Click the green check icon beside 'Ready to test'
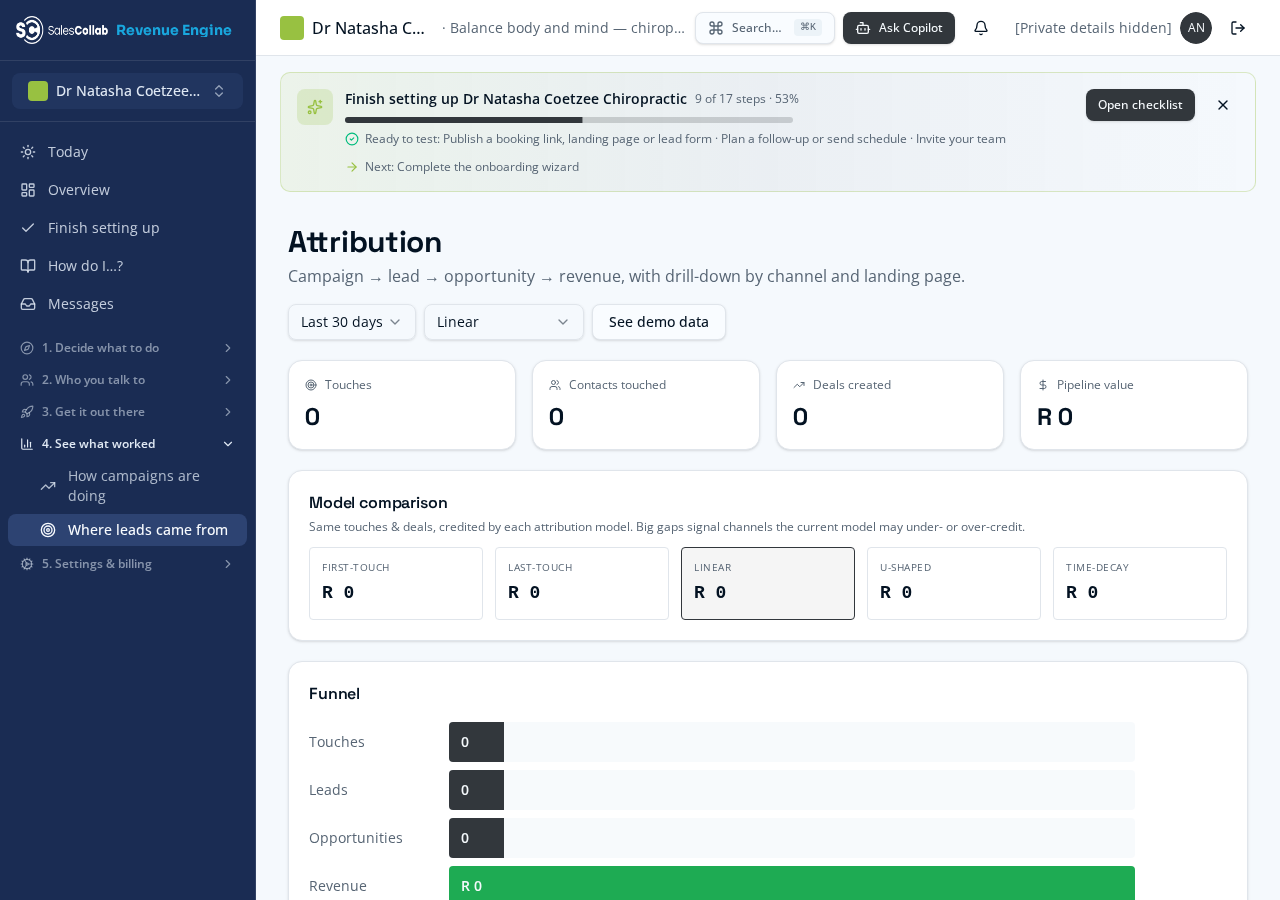The image size is (1280, 900). (x=352, y=139)
